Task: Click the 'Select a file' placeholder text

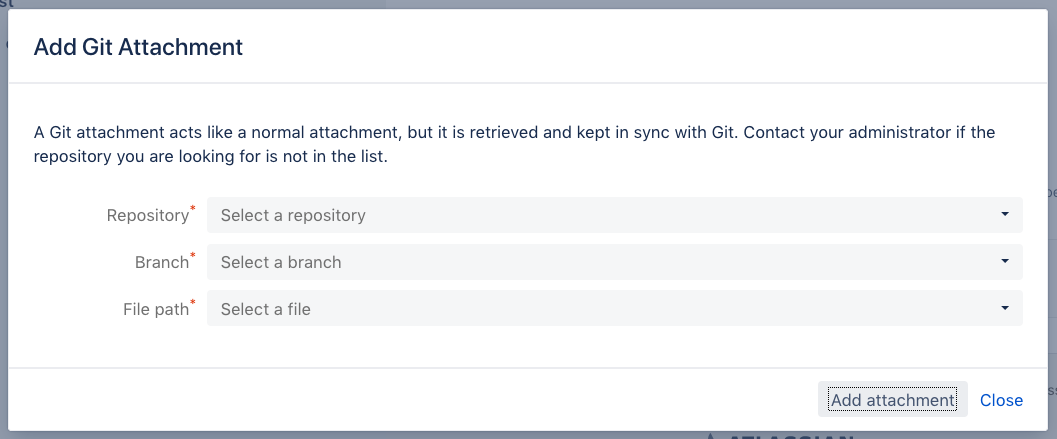Action: click(x=265, y=309)
